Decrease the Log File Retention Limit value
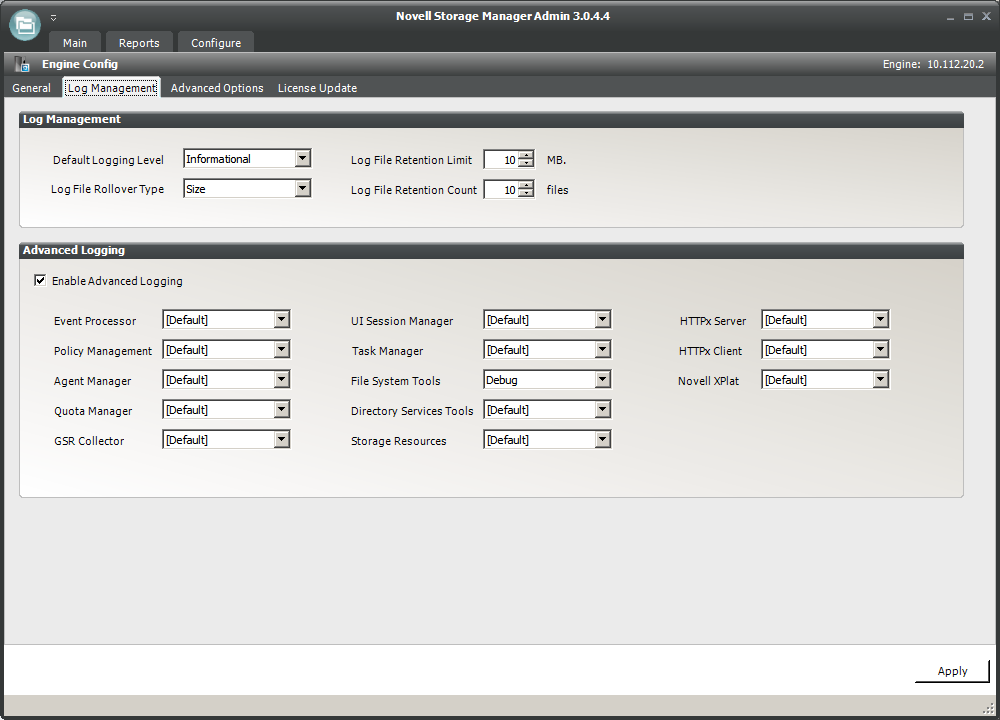The width and height of the screenshot is (1000, 720). tap(526, 163)
